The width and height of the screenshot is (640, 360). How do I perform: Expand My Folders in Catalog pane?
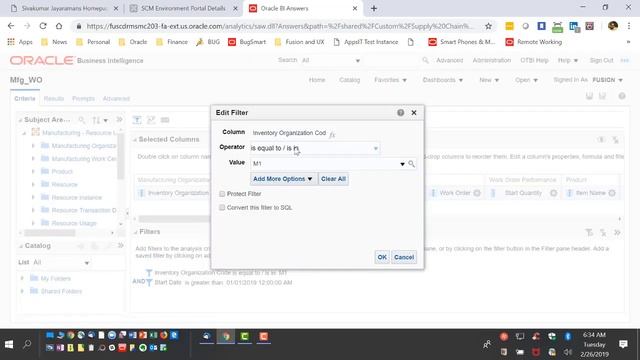pos(22,278)
